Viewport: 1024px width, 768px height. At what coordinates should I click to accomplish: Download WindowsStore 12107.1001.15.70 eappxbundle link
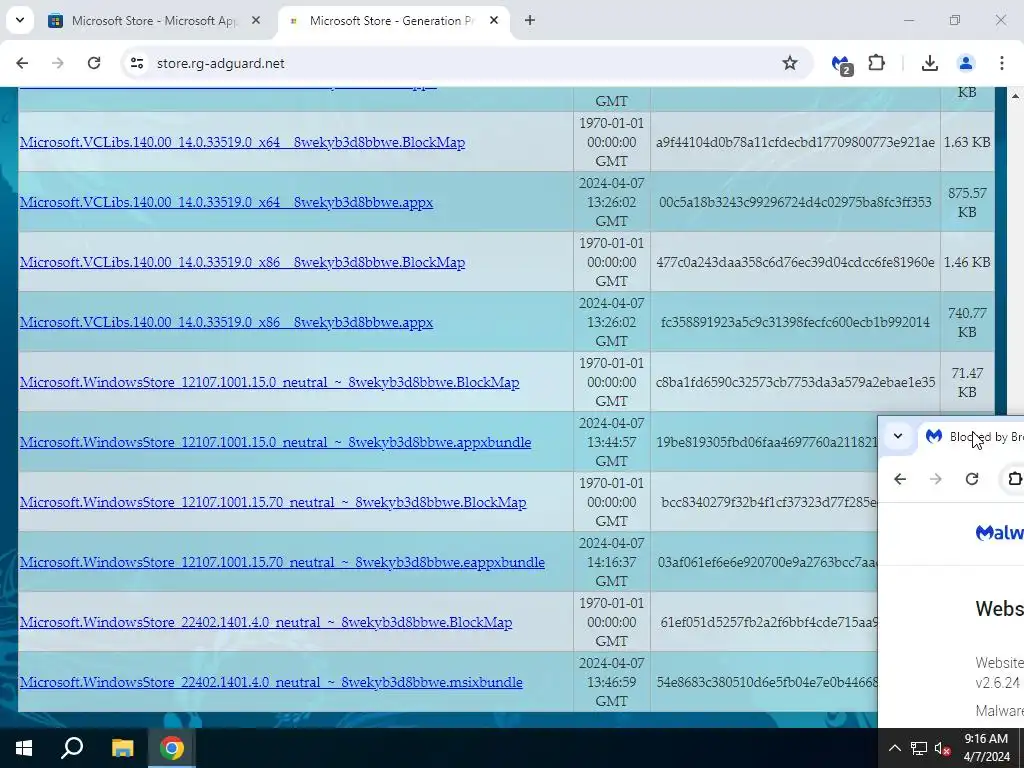coord(282,563)
